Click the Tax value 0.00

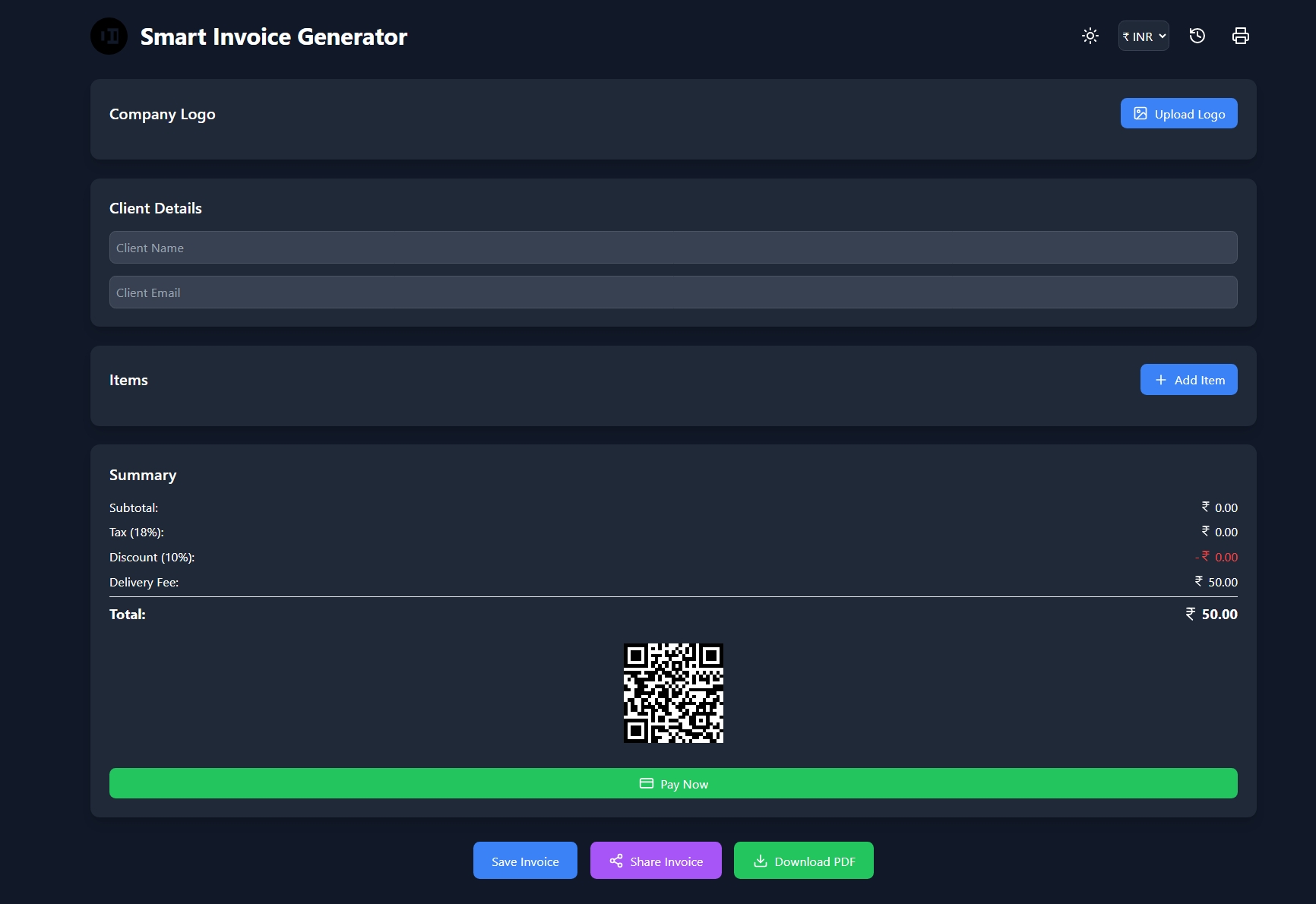1219,532
